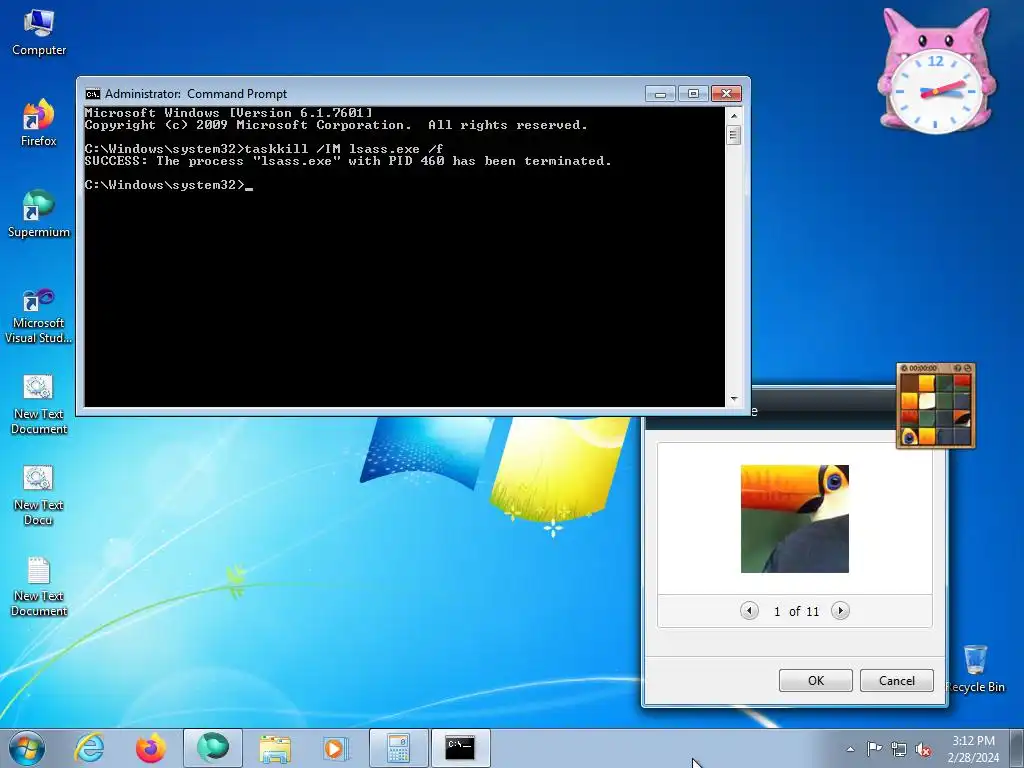Open the Recycle Bin
The height and width of the screenshot is (768, 1024).
[x=976, y=669]
